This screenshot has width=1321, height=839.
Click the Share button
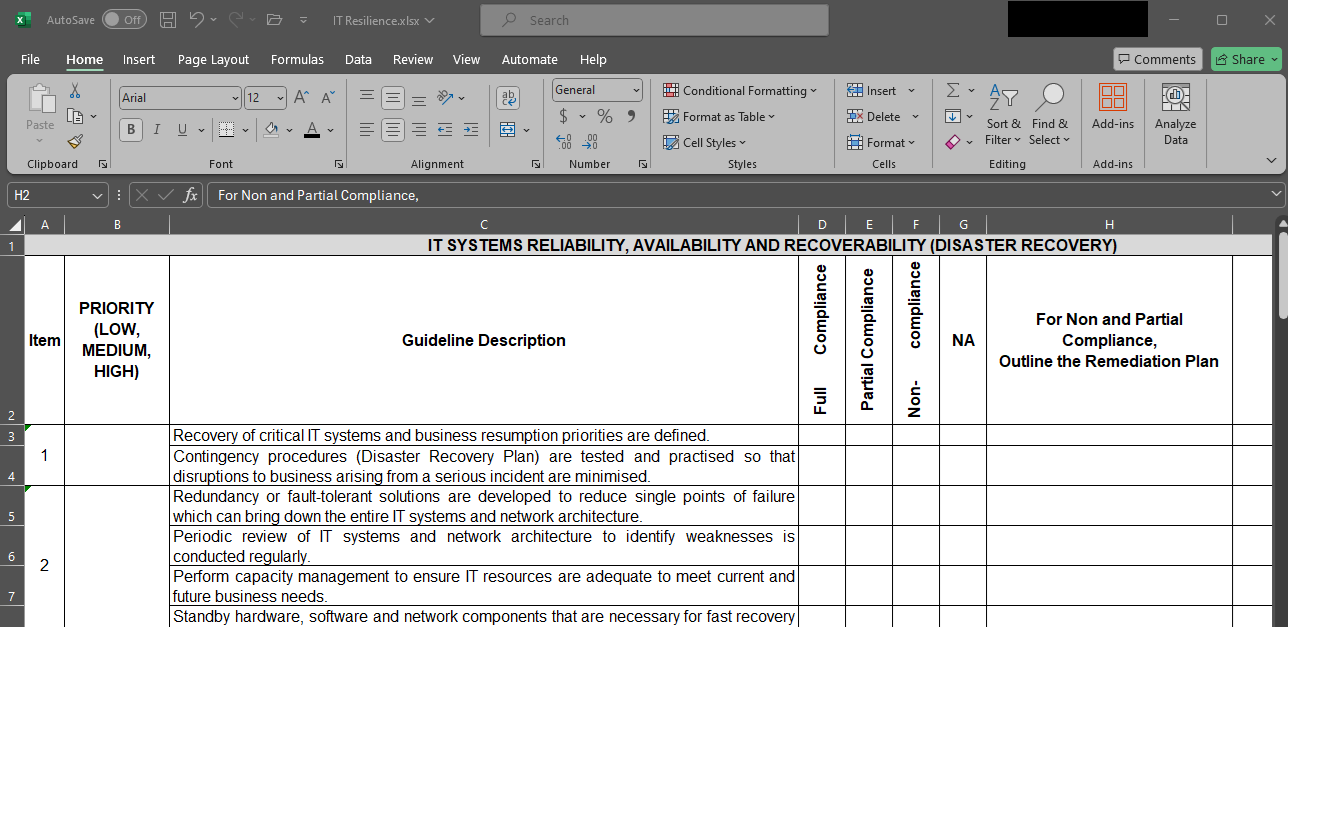pyautogui.click(x=1246, y=59)
